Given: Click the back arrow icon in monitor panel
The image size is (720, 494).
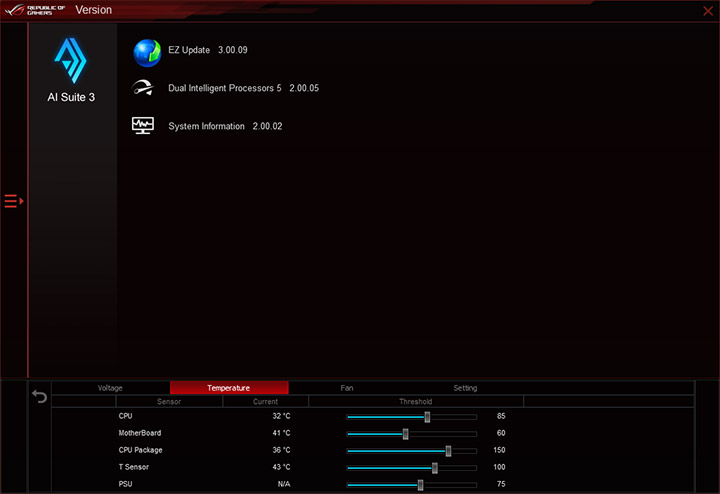Looking at the screenshot, I should tap(39, 396).
